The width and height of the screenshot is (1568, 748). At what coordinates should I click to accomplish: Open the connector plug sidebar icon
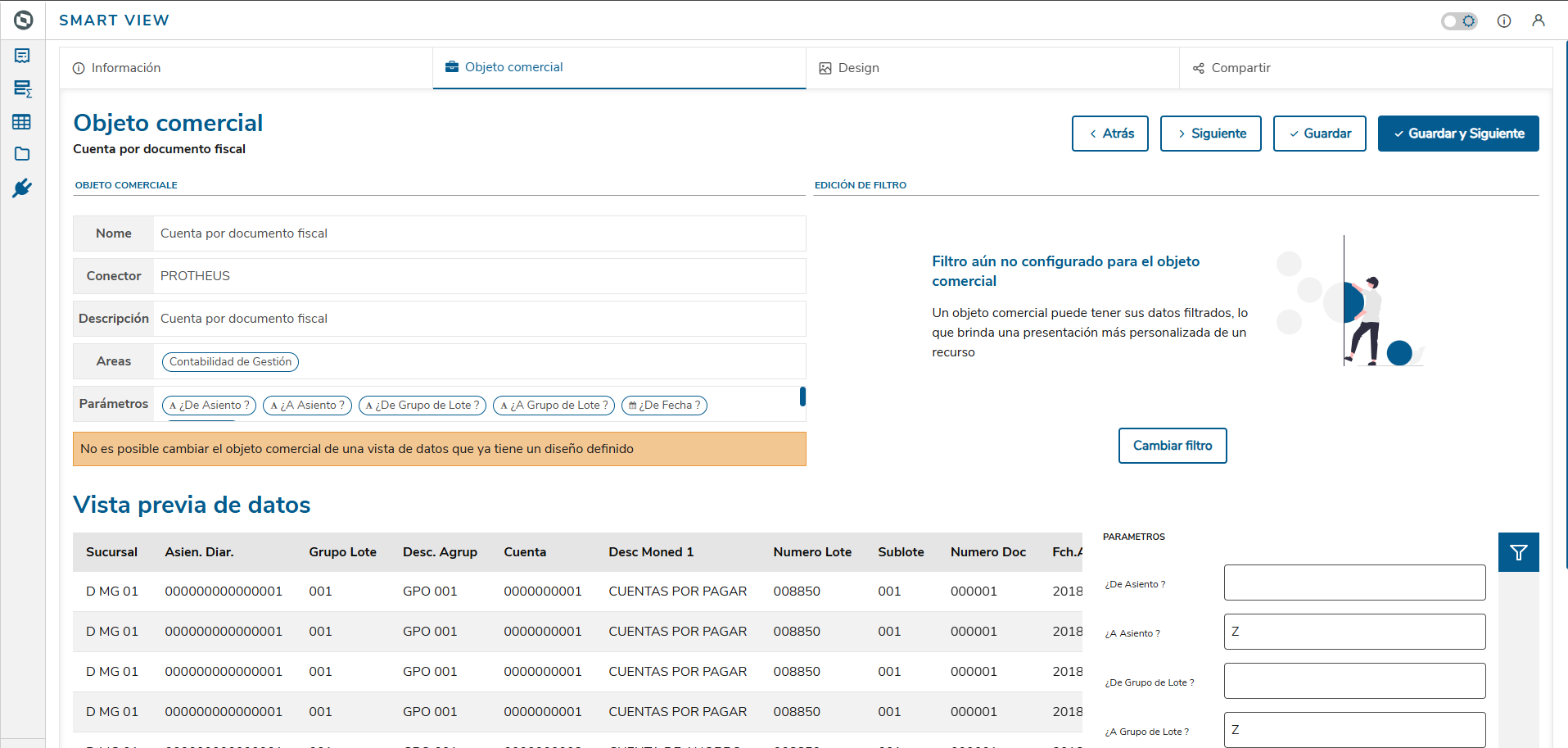coord(22,188)
